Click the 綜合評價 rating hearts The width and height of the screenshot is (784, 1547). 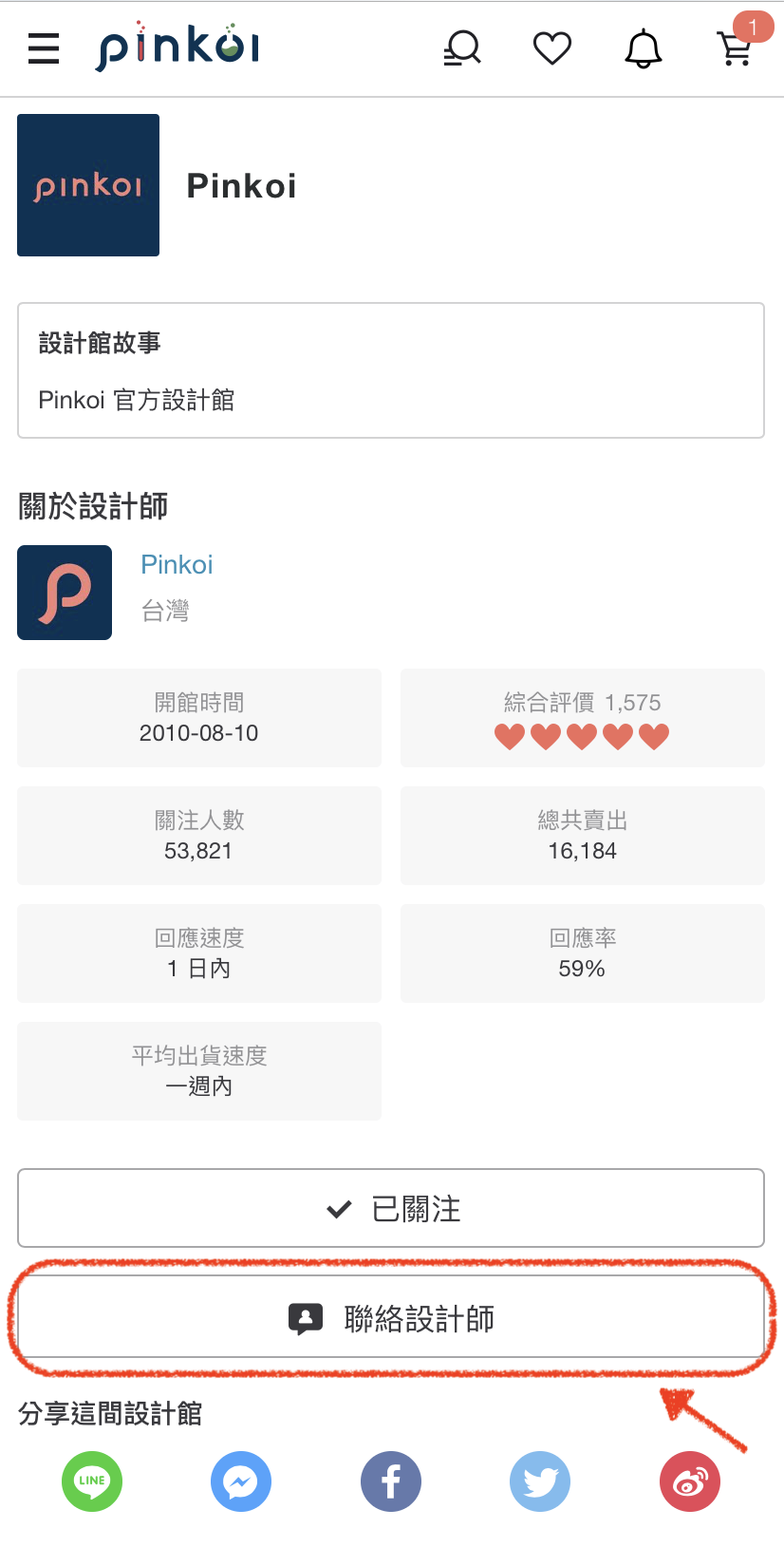tap(582, 736)
